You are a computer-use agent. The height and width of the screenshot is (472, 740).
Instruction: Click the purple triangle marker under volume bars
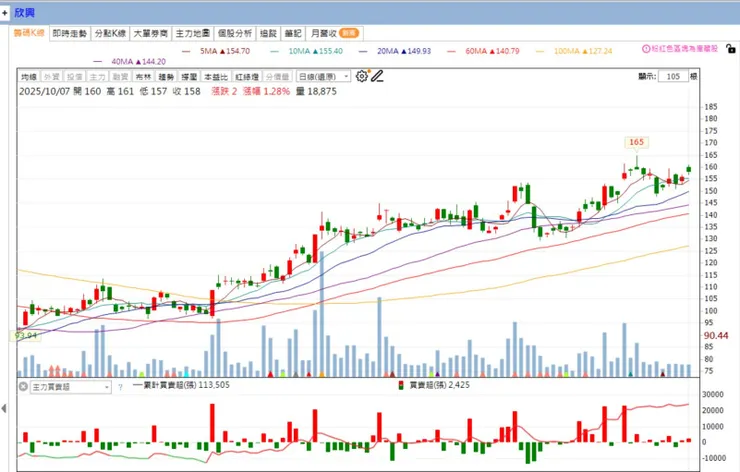pyautogui.click(x=437, y=374)
